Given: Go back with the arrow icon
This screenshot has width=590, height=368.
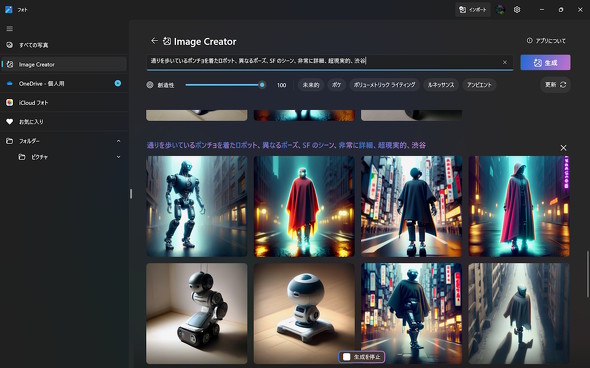Looking at the screenshot, I should tap(154, 41).
